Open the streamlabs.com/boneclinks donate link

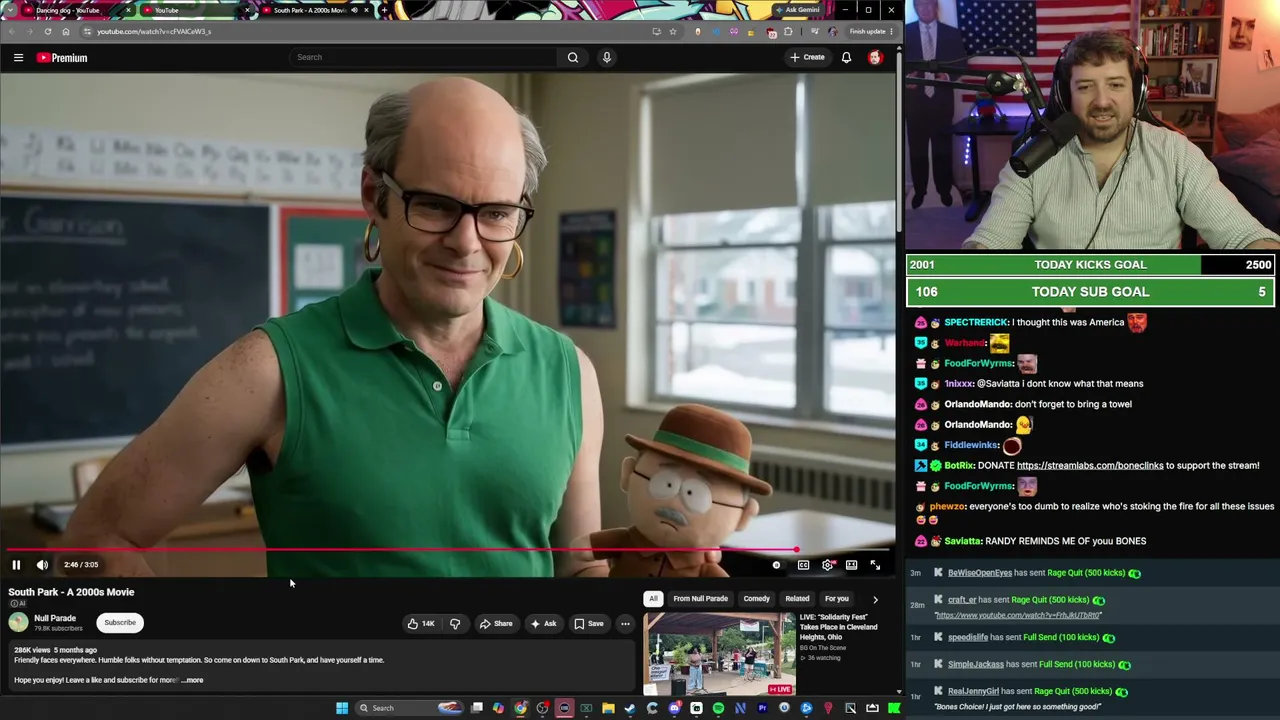(x=1090, y=465)
